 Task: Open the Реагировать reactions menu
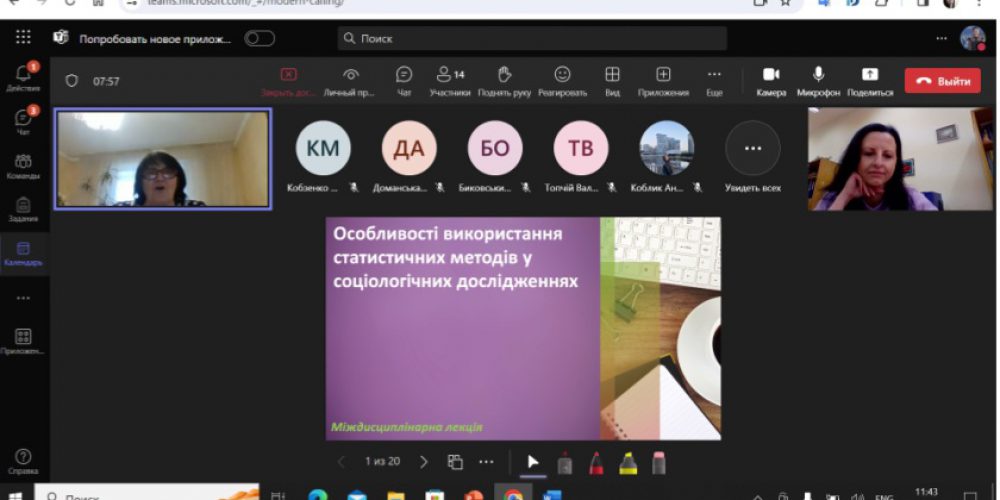[562, 80]
